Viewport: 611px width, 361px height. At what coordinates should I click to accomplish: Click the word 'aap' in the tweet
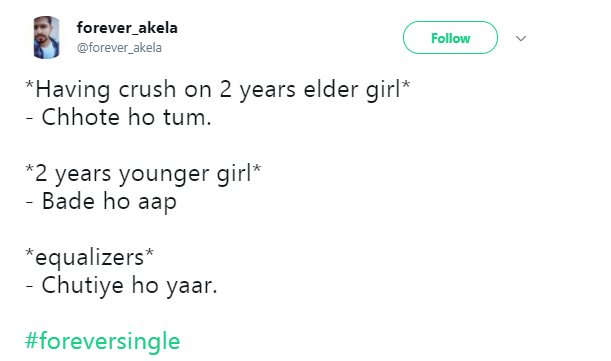click(x=157, y=203)
